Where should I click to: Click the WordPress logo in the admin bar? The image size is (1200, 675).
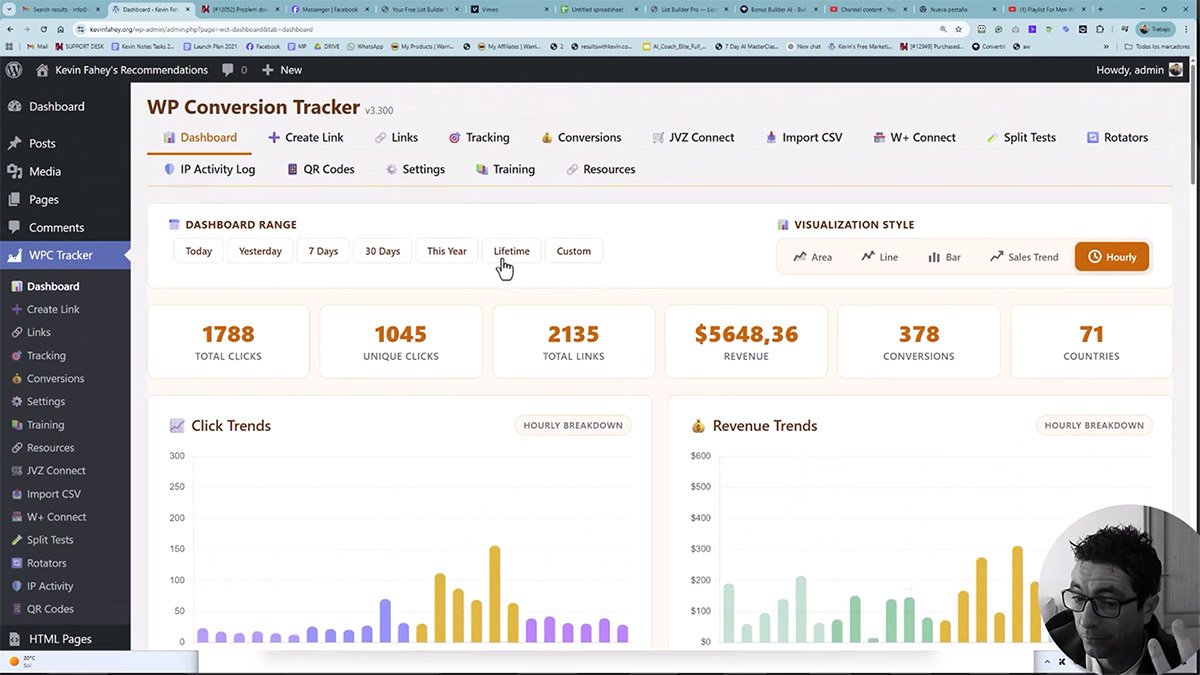(x=14, y=70)
